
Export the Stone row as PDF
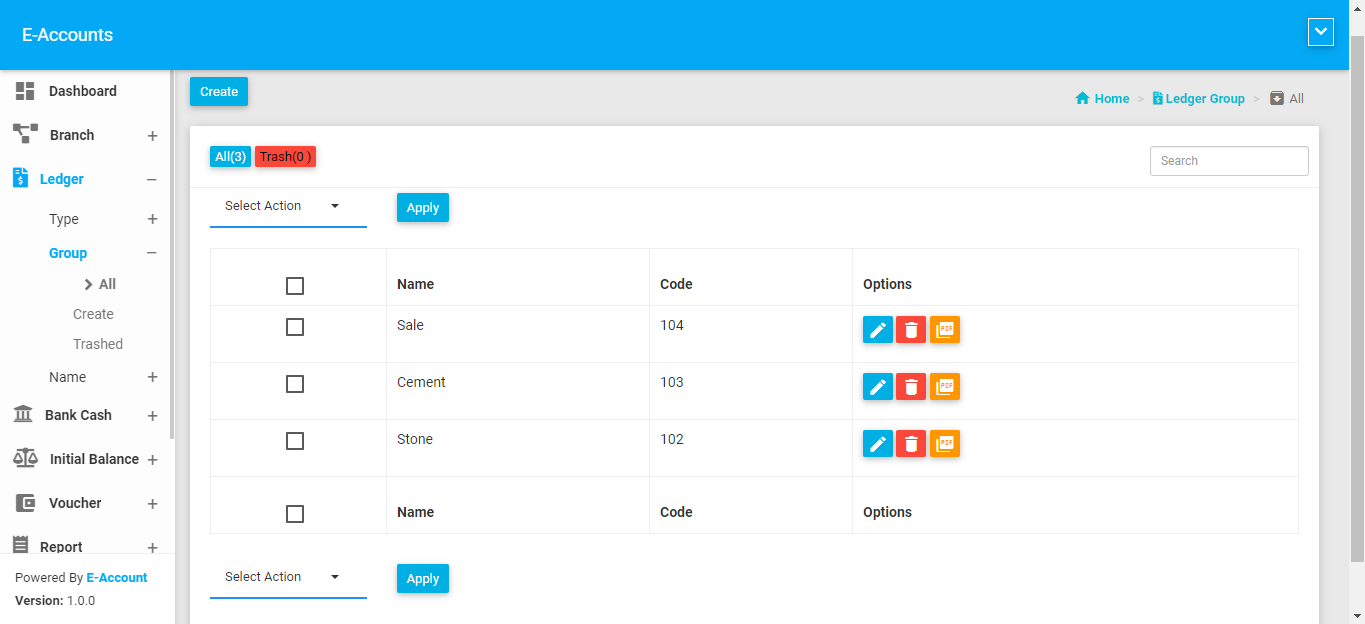944,444
